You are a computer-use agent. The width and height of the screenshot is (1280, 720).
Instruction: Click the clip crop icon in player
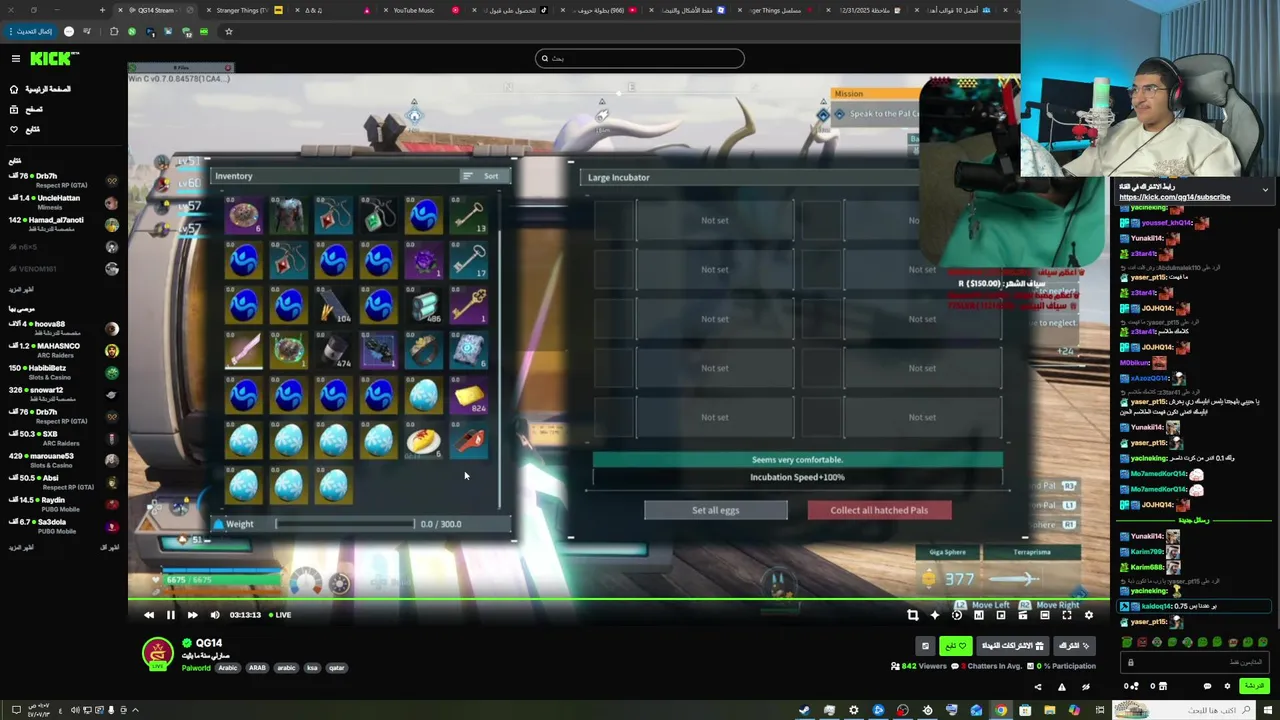pyautogui.click(x=912, y=615)
